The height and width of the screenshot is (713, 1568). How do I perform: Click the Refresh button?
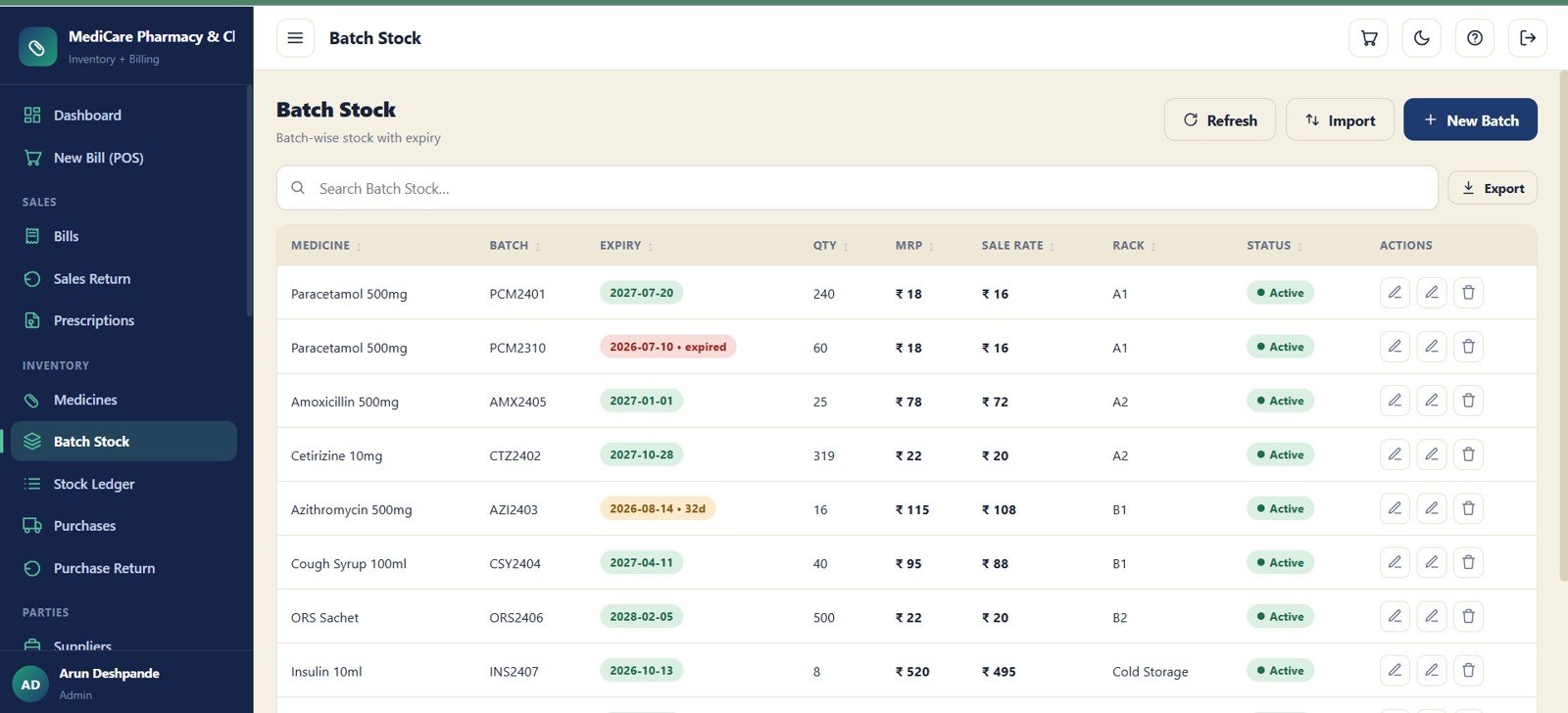[x=1219, y=119]
